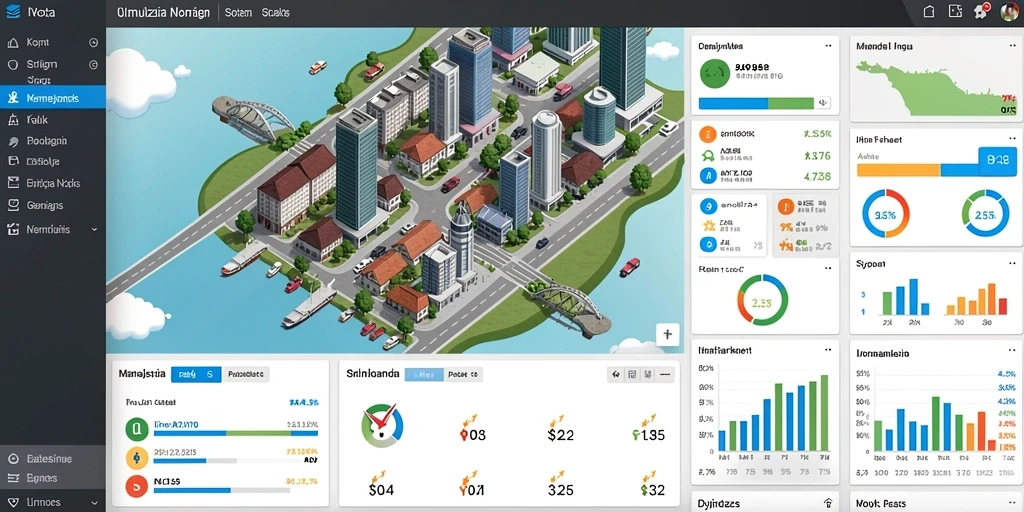Click the 2.35 ring gauge
The width and height of the screenshot is (1024, 512).
(762, 300)
